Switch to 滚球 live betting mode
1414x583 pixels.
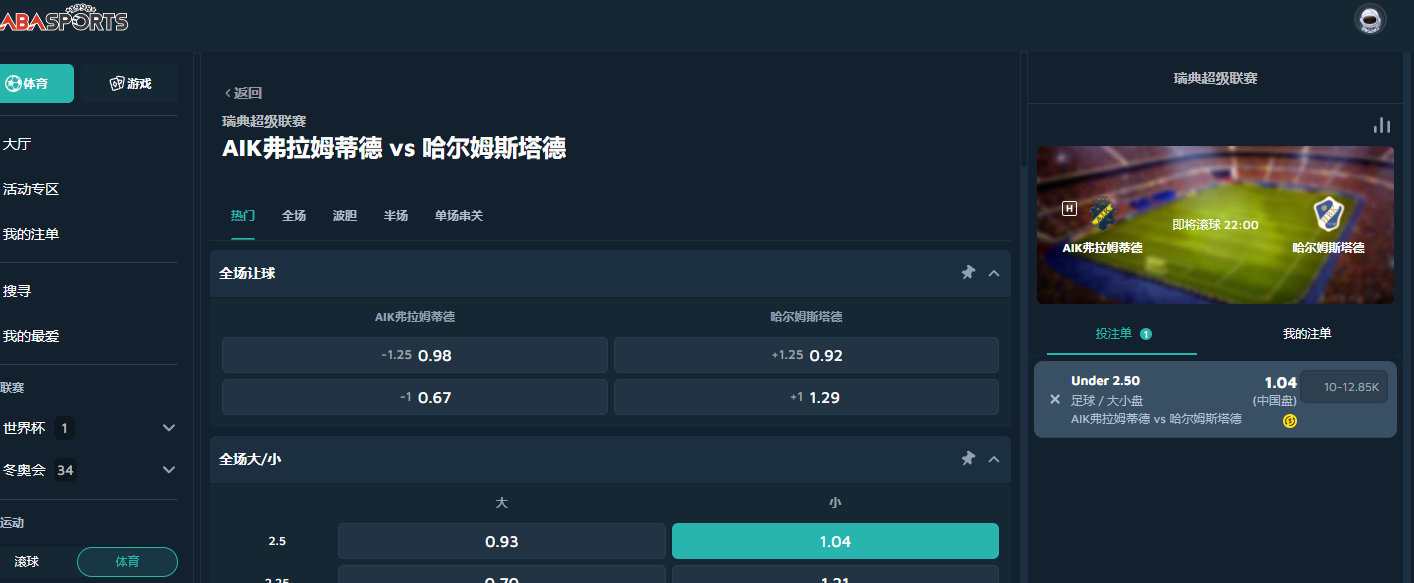[x=28, y=562]
